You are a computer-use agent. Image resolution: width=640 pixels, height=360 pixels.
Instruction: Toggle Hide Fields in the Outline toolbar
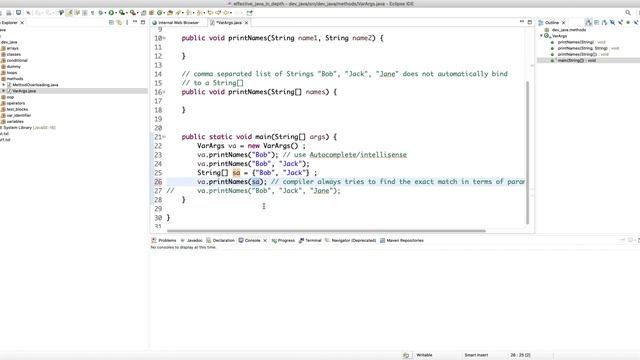pos(612,22)
